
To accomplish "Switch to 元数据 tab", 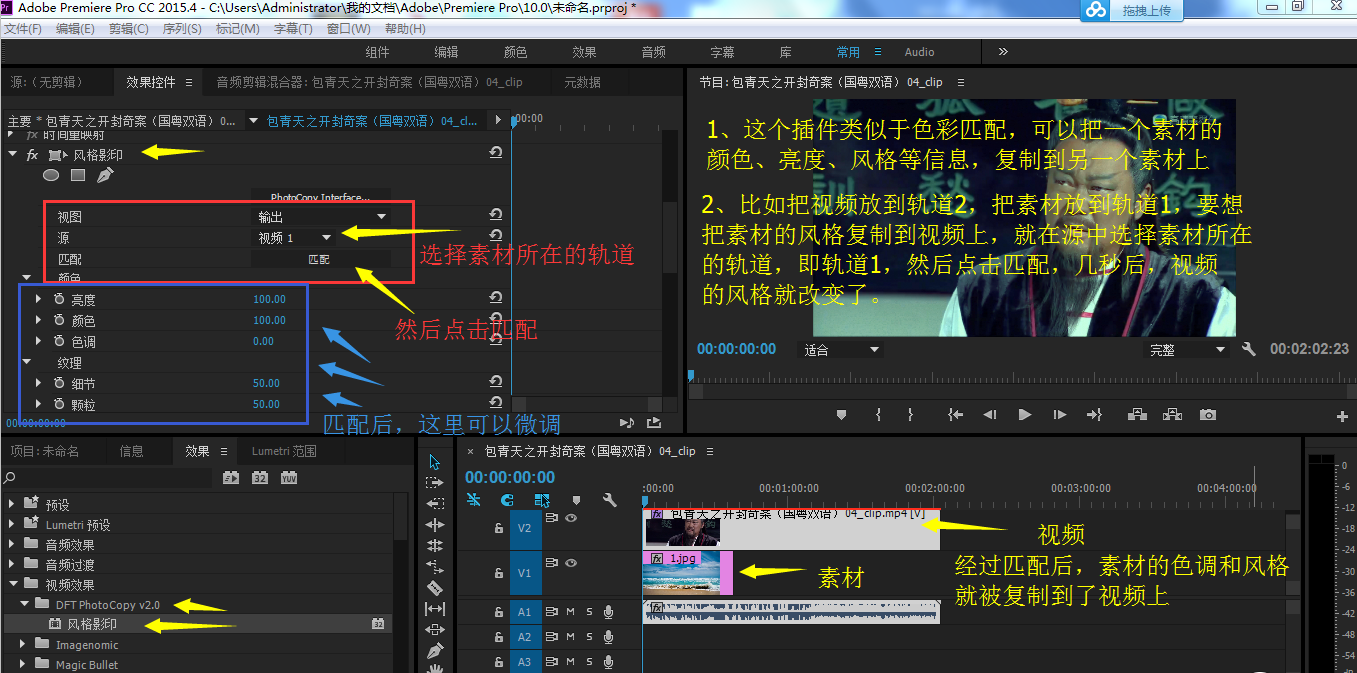I will (582, 82).
